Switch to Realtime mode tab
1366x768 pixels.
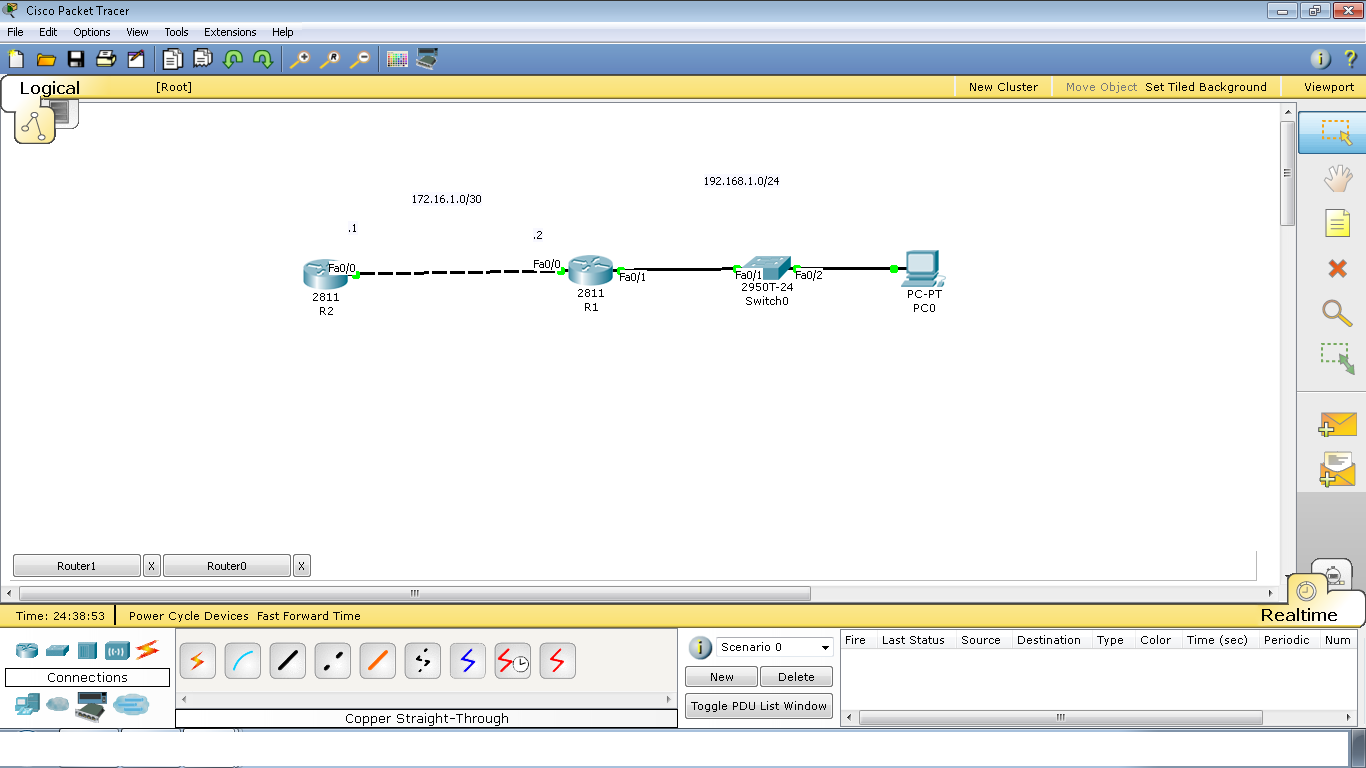(x=1298, y=615)
